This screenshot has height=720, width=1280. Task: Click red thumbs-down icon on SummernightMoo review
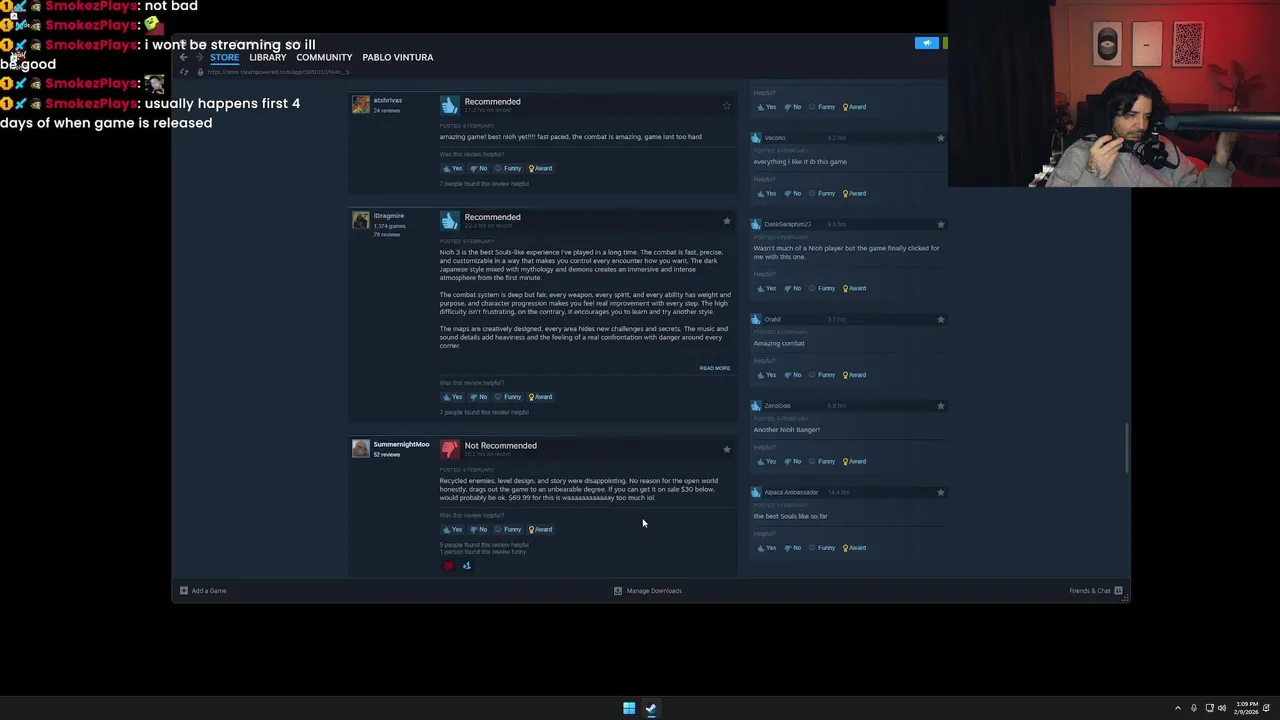pos(450,449)
